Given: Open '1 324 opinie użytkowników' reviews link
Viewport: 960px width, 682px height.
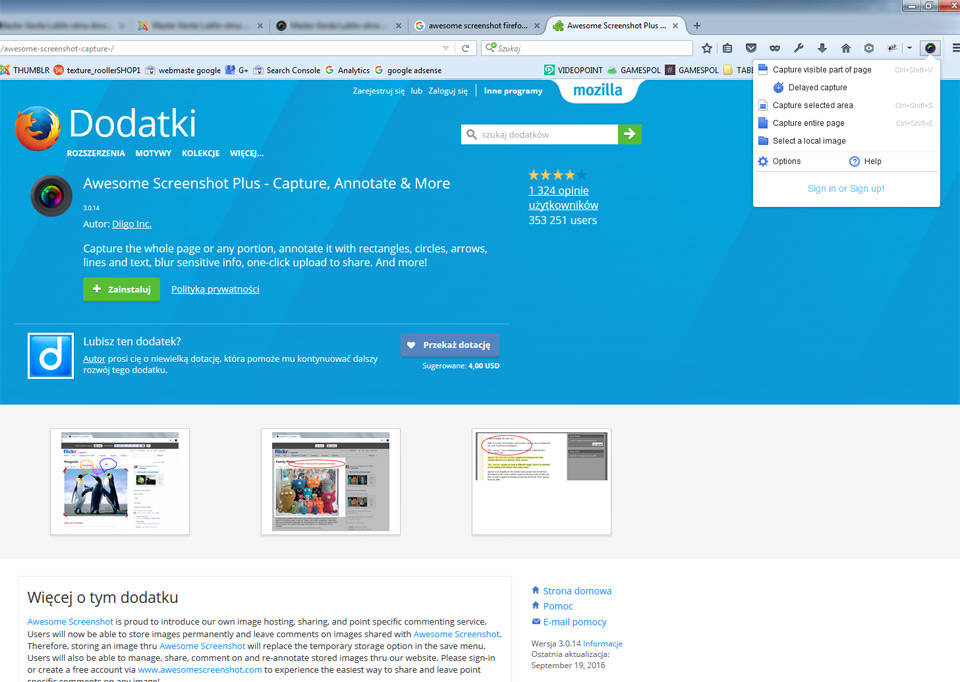Looking at the screenshot, I should [563, 198].
